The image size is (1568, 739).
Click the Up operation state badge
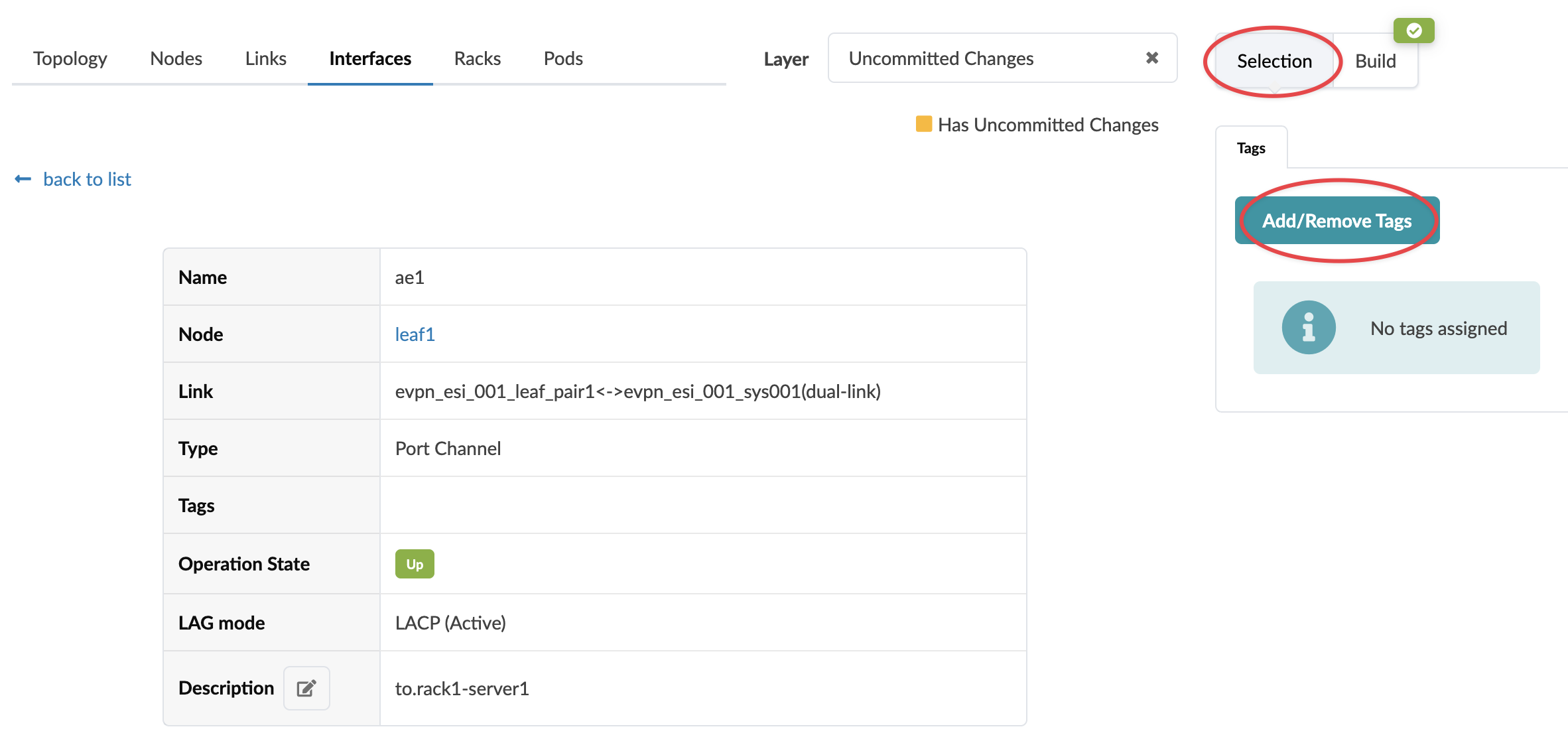click(415, 564)
